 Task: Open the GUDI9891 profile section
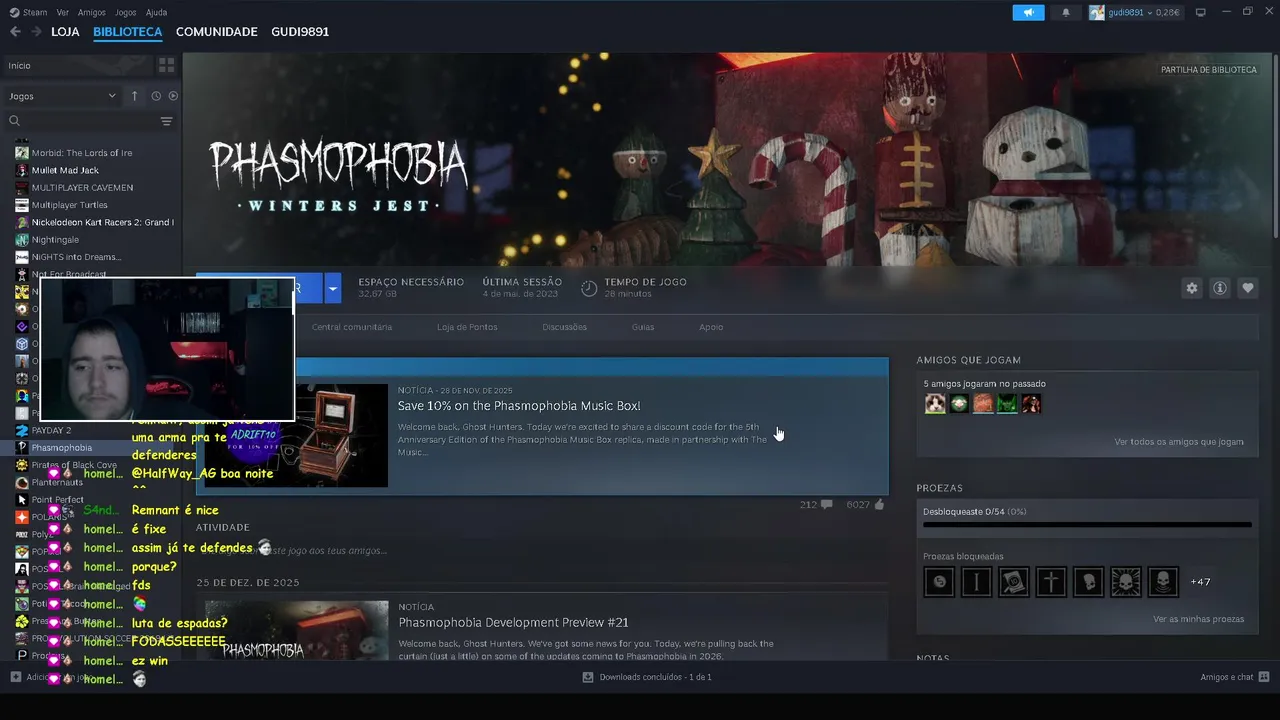[300, 32]
